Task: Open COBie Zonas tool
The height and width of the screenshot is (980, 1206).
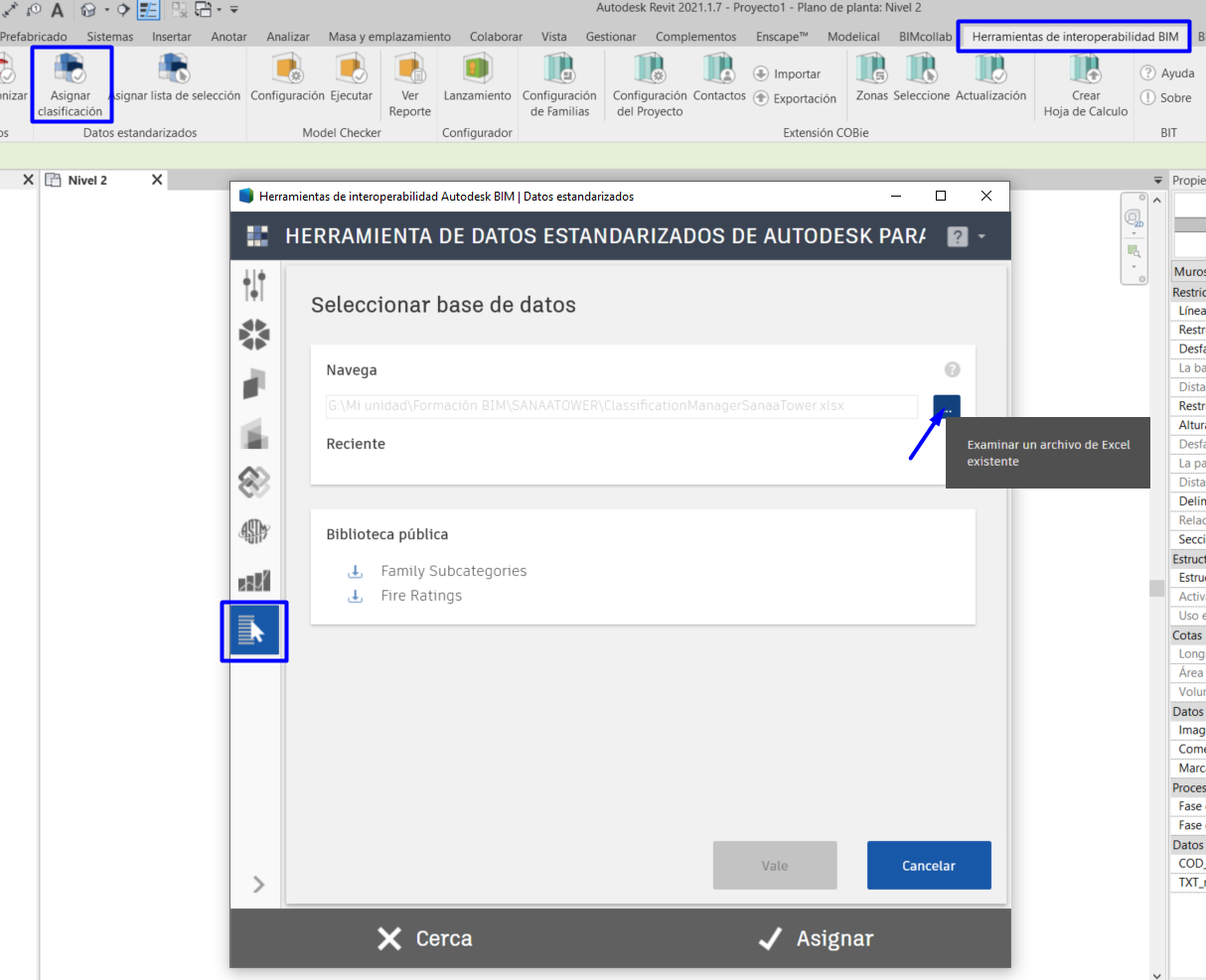Action: point(871,69)
